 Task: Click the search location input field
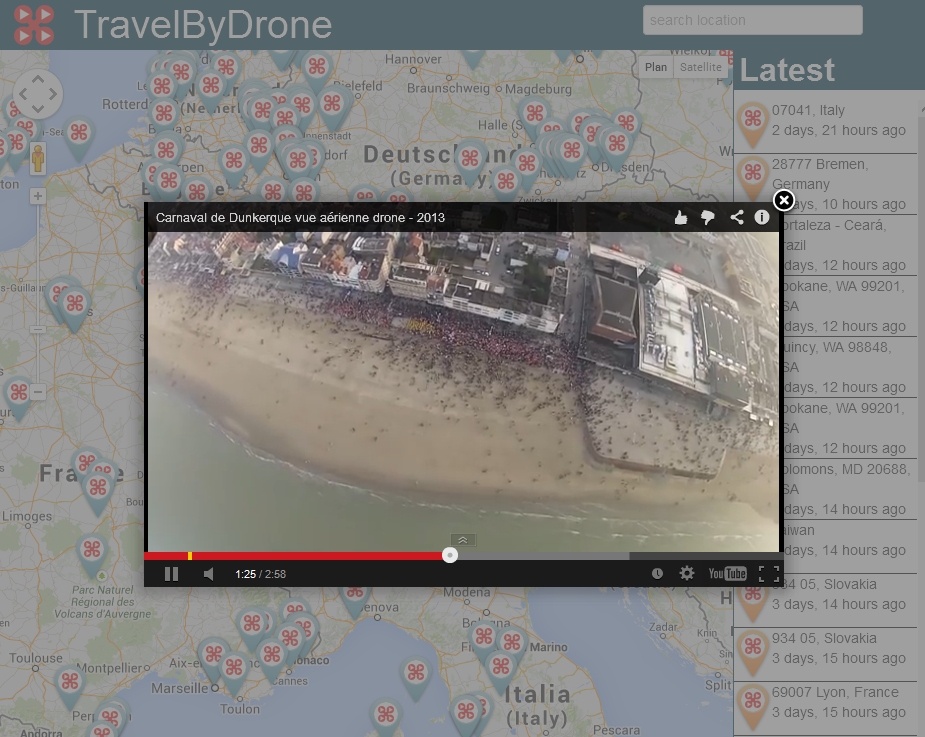point(752,20)
